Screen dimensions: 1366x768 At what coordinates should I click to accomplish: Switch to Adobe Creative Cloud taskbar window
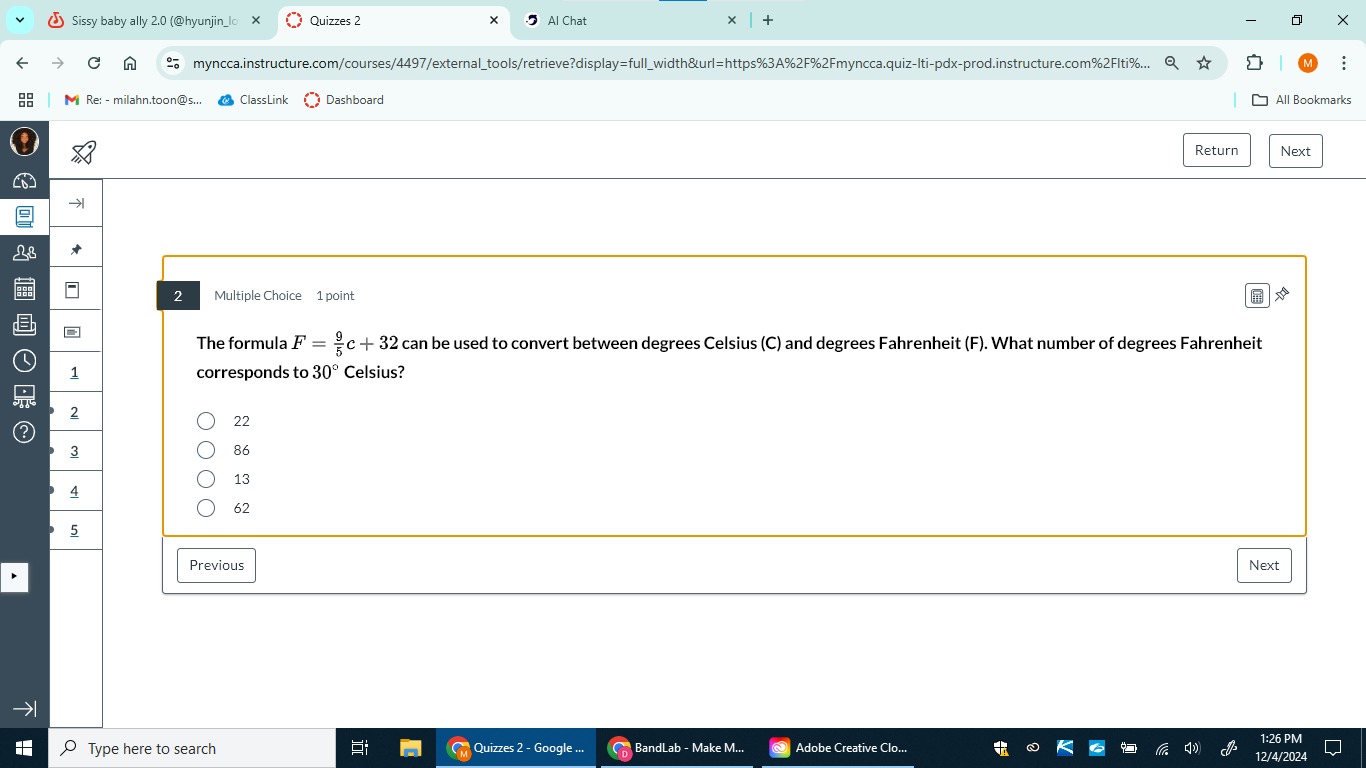[839, 748]
